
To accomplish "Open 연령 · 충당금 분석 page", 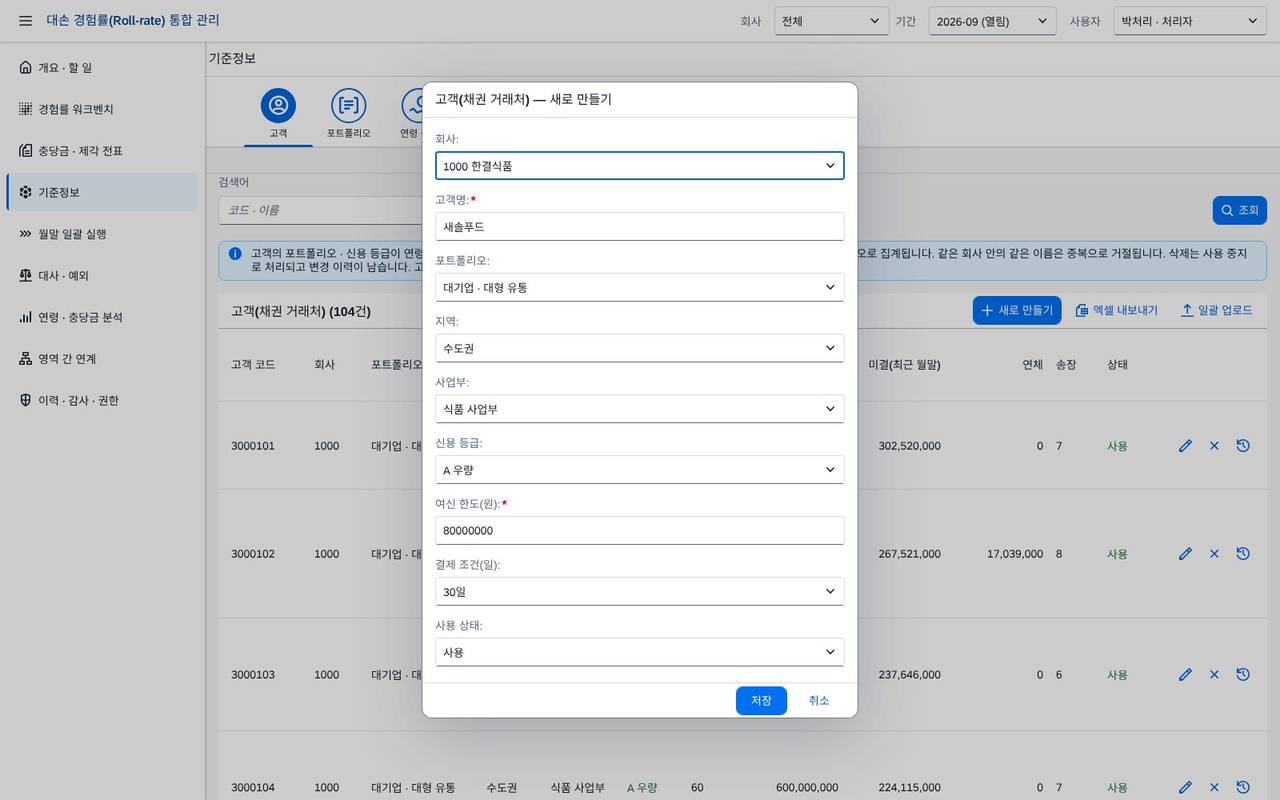I will coord(102,317).
